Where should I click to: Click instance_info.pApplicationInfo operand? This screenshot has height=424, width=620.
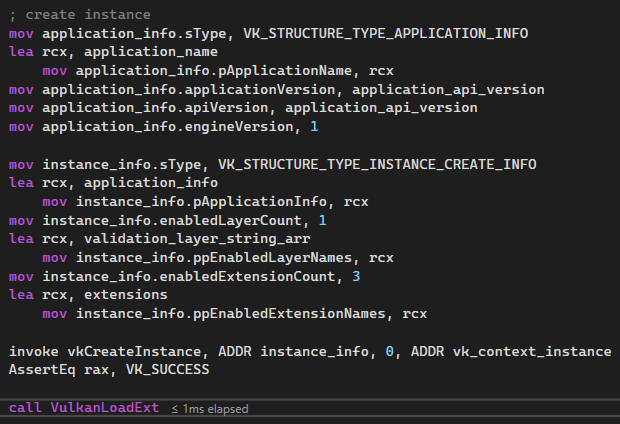(x=201, y=202)
